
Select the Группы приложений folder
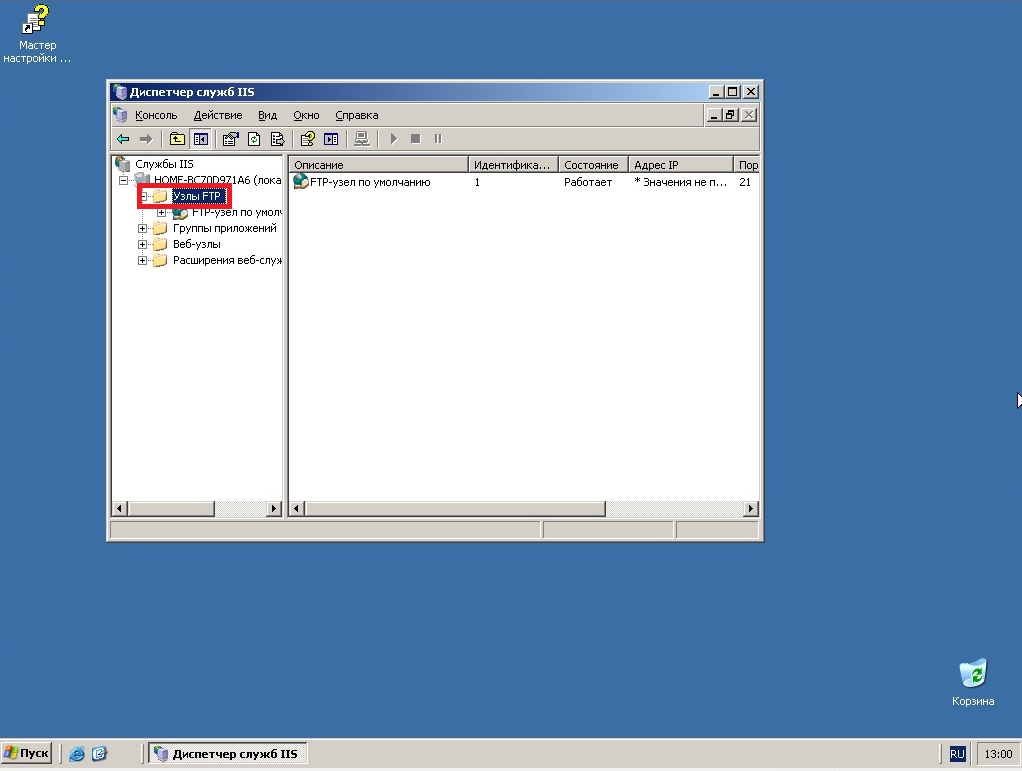(224, 228)
